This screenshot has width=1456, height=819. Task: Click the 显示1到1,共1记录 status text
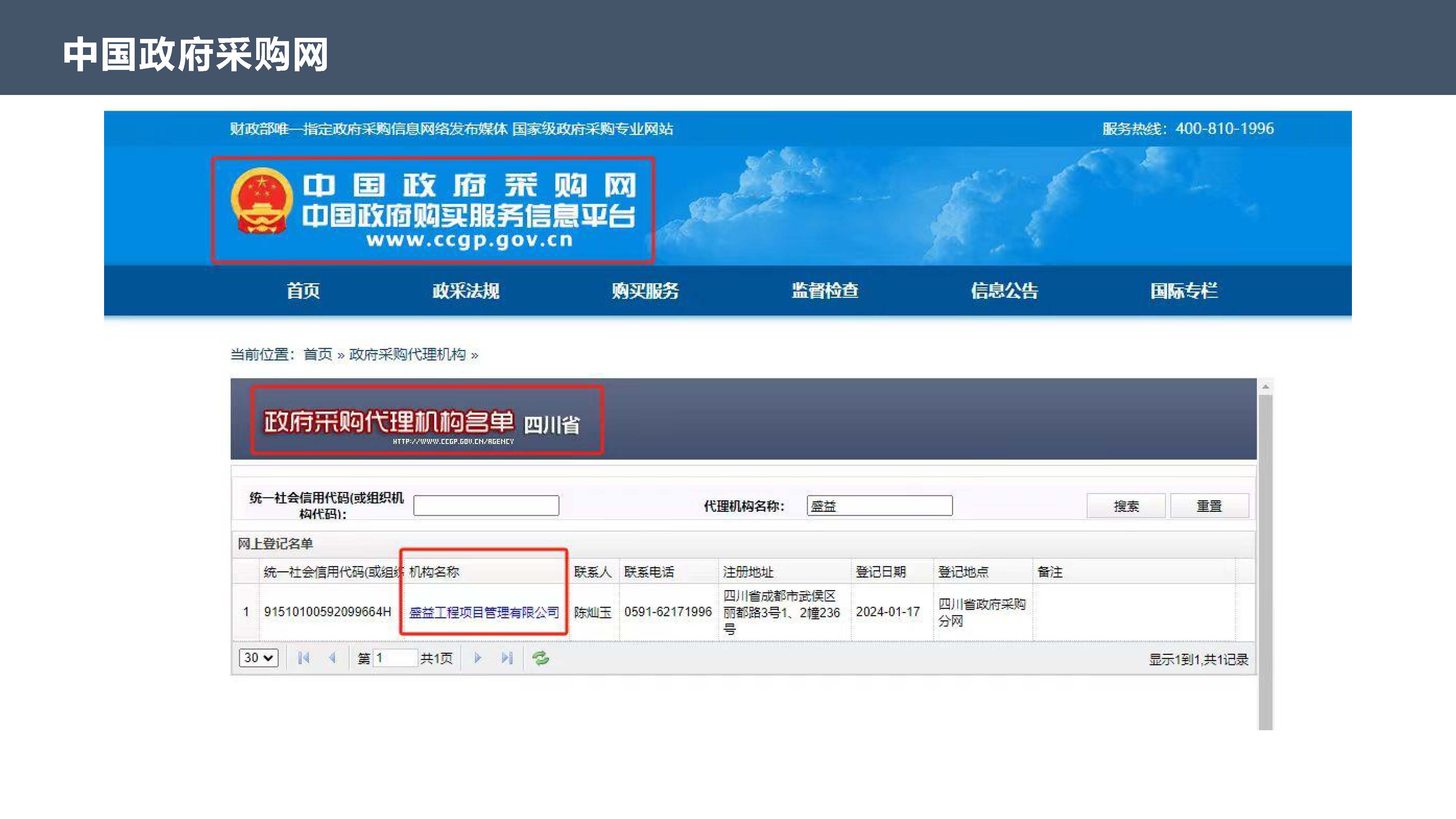(x=1198, y=659)
